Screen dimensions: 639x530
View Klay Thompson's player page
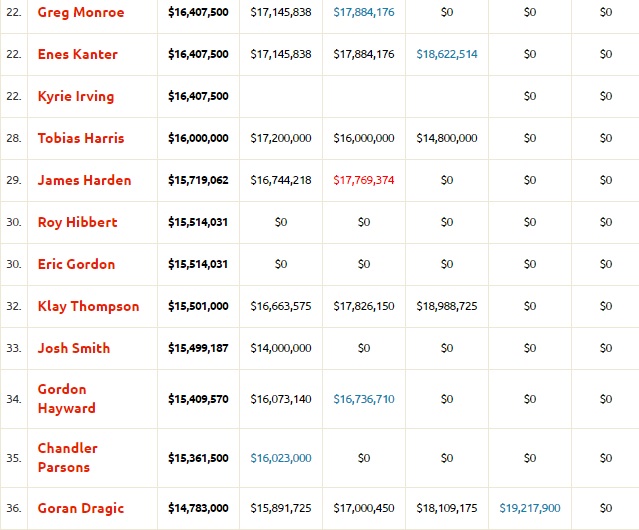[88, 306]
